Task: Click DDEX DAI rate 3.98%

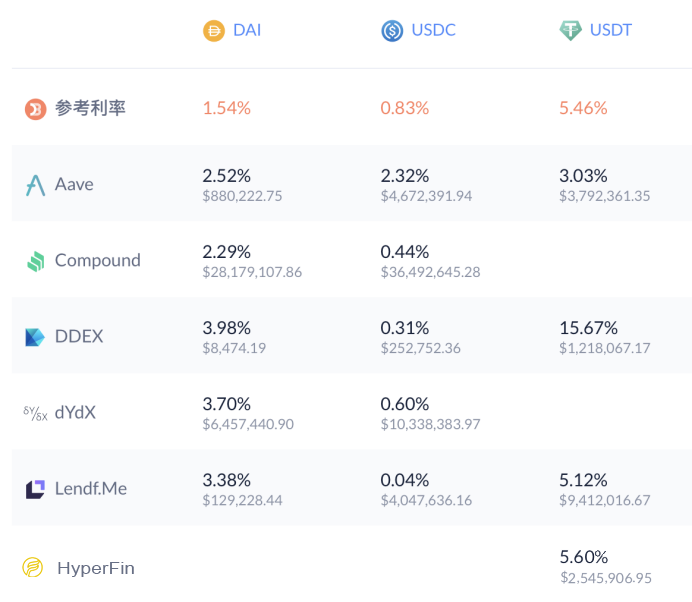Action: coord(226,328)
